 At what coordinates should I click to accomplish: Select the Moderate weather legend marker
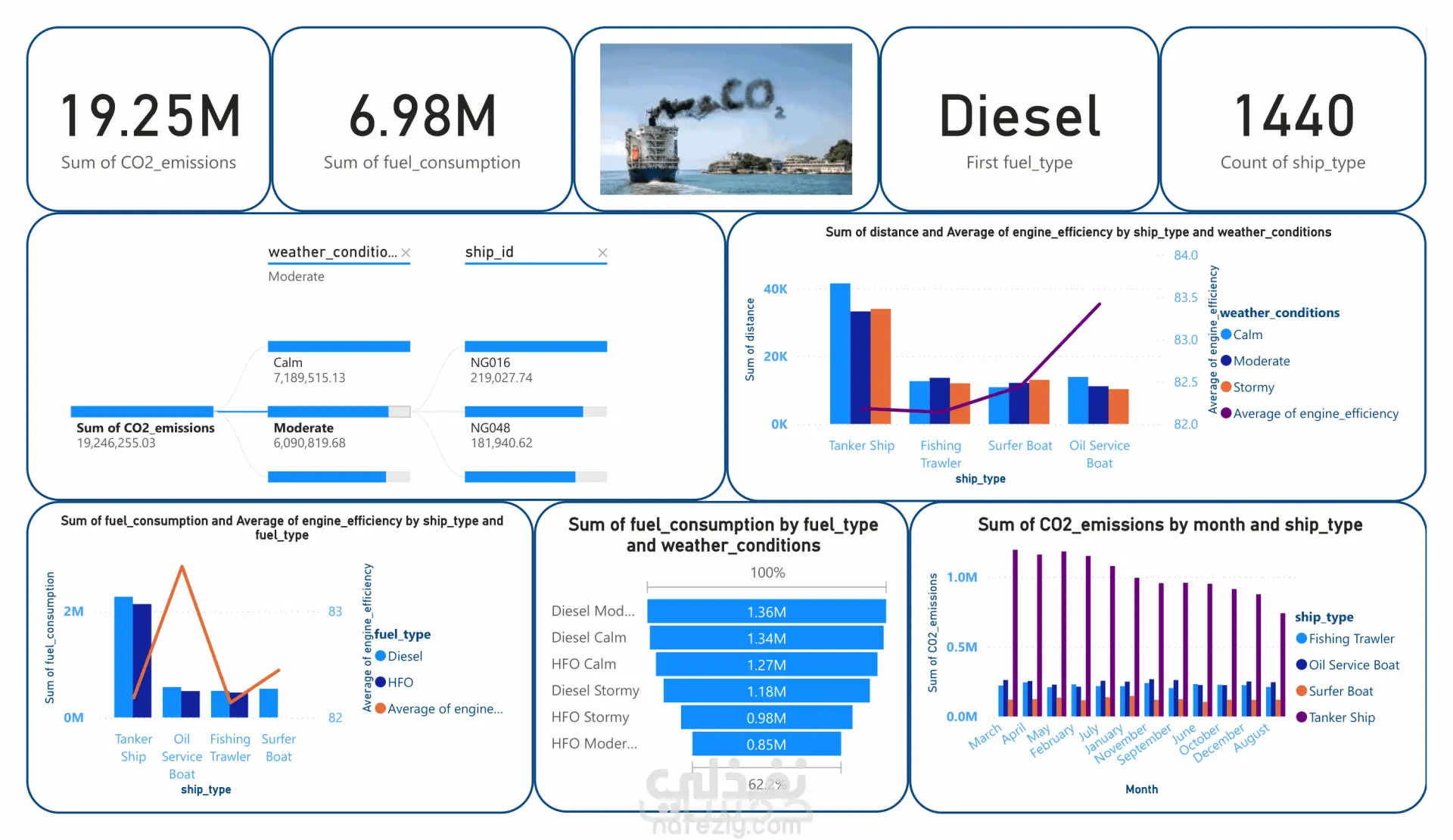tap(1226, 361)
